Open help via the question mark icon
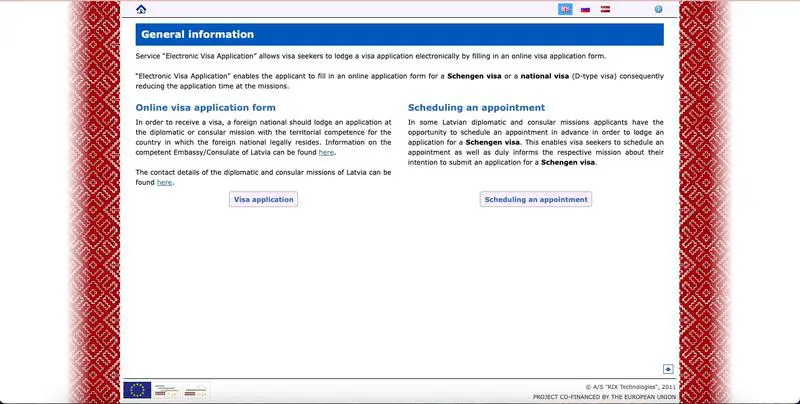This screenshot has width=800, height=404. [658, 9]
